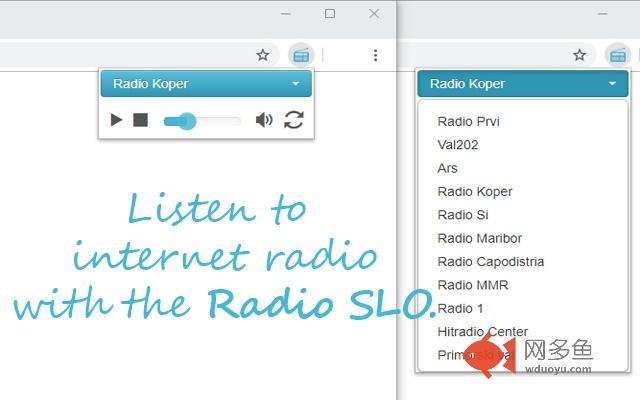The width and height of the screenshot is (640, 400).
Task: Open the browser three-dot menu
Action: 376,55
